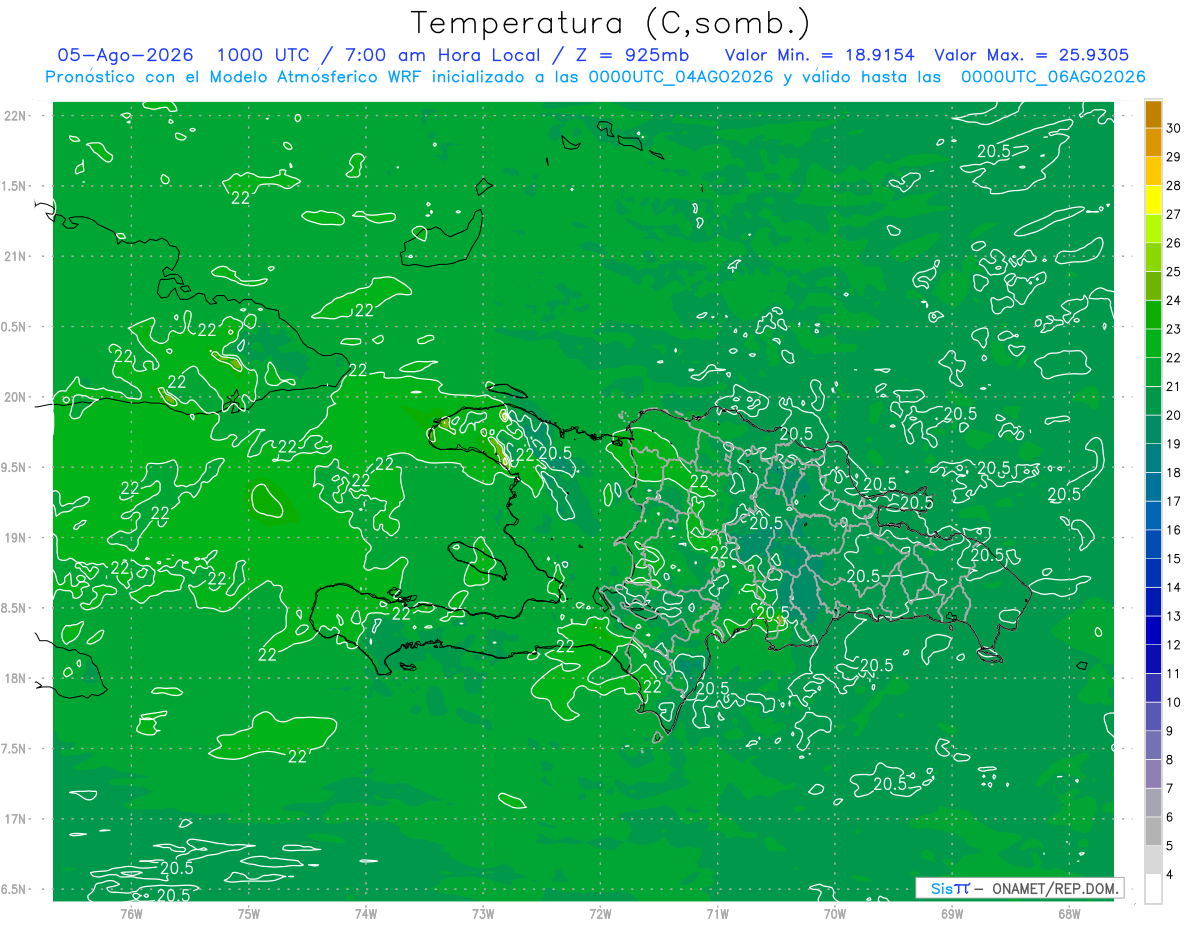
Task: Click the "70W" longitude axis label
Action: [x=835, y=913]
